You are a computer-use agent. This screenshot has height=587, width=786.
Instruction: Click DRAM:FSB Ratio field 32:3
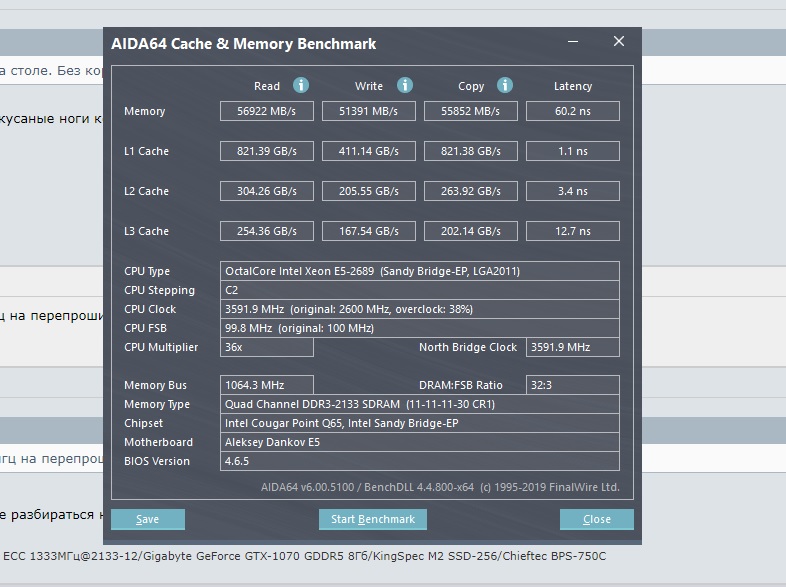tap(572, 385)
